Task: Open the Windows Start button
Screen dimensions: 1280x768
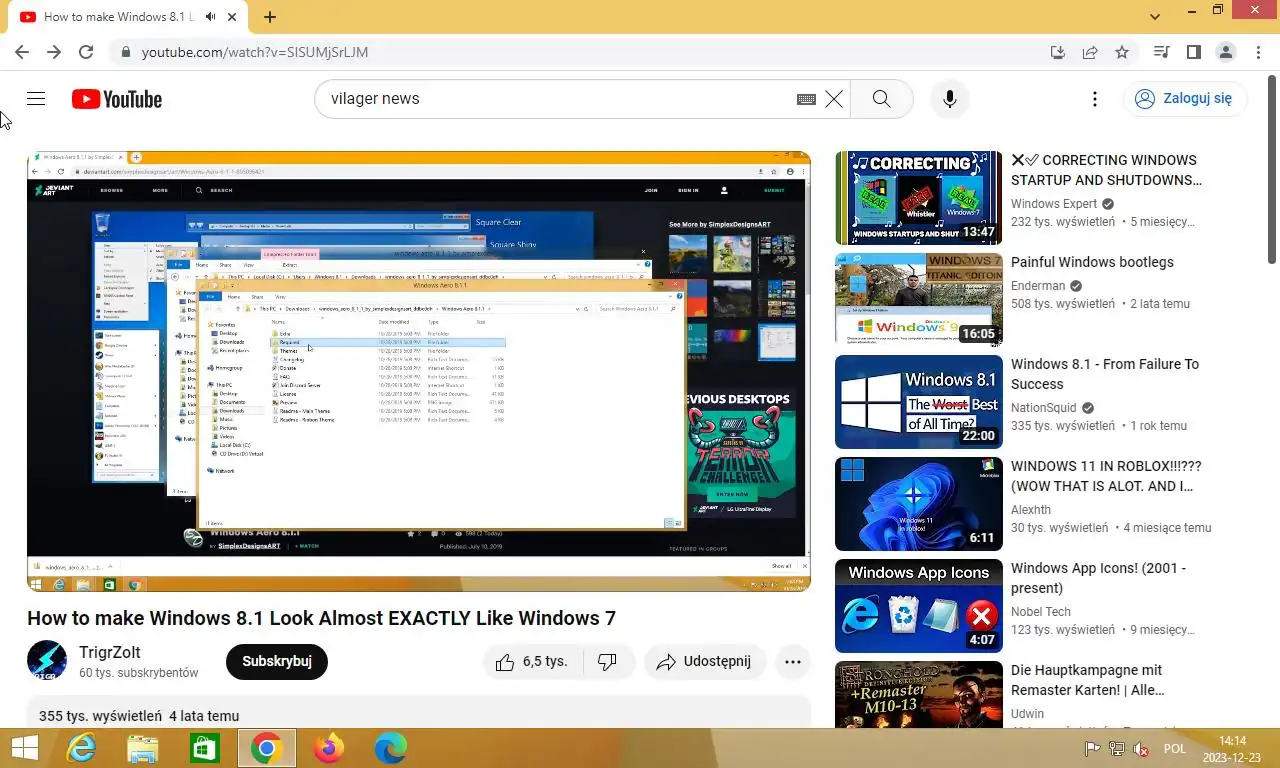Action: (24, 748)
